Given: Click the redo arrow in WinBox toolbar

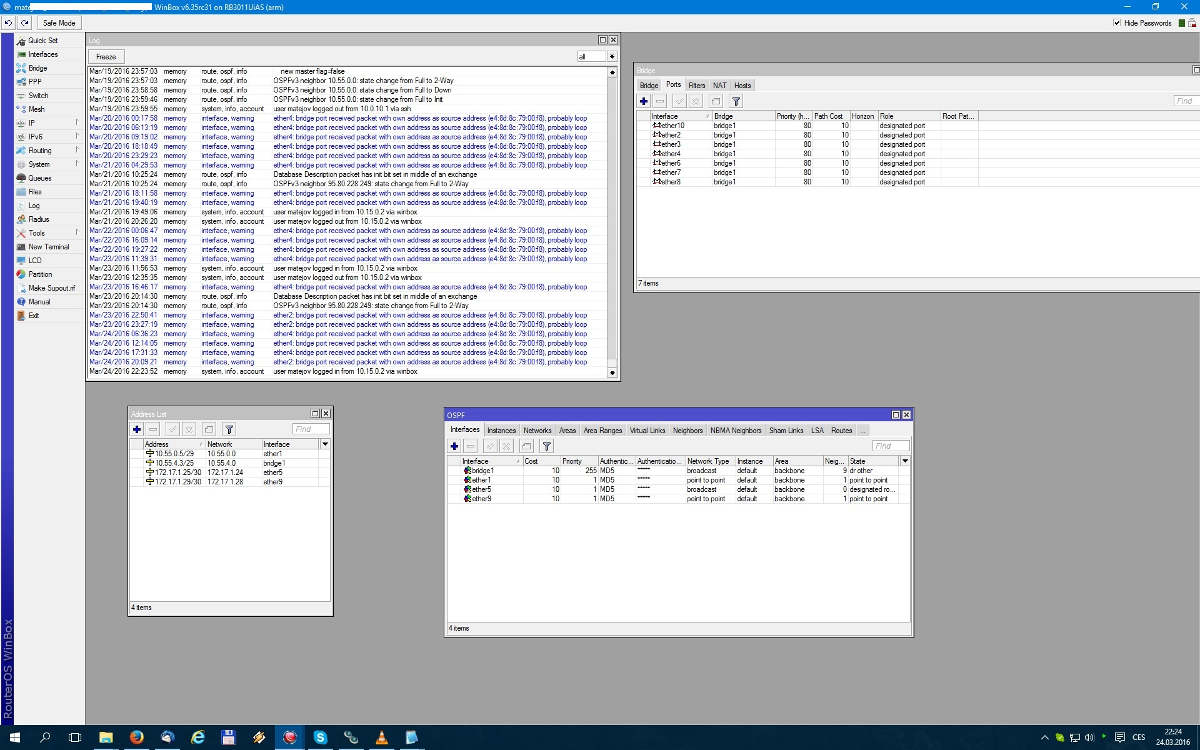Looking at the screenshot, I should [x=25, y=22].
